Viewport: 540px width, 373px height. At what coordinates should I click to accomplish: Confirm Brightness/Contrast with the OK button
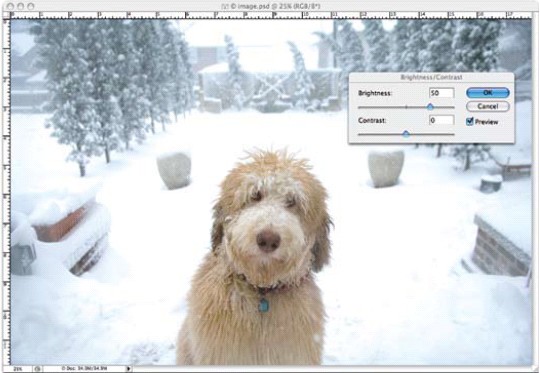487,93
